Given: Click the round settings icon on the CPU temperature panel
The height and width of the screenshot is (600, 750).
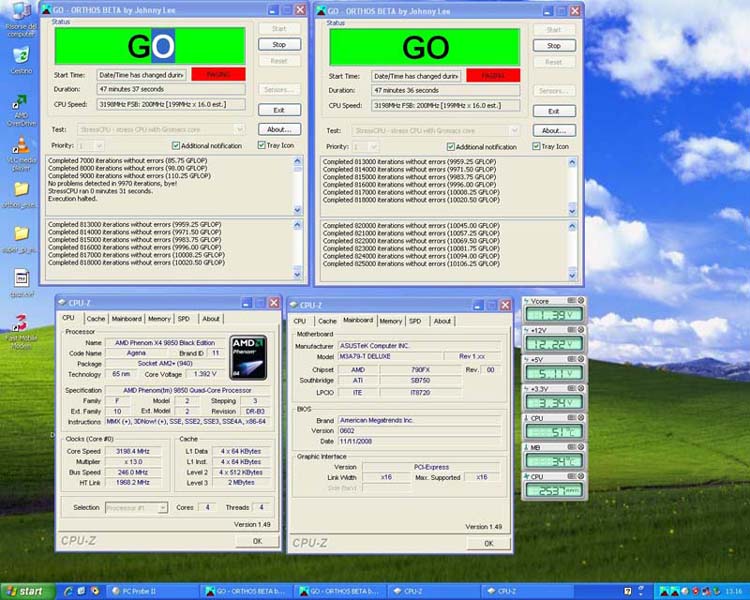Looking at the screenshot, I should coord(581,418).
